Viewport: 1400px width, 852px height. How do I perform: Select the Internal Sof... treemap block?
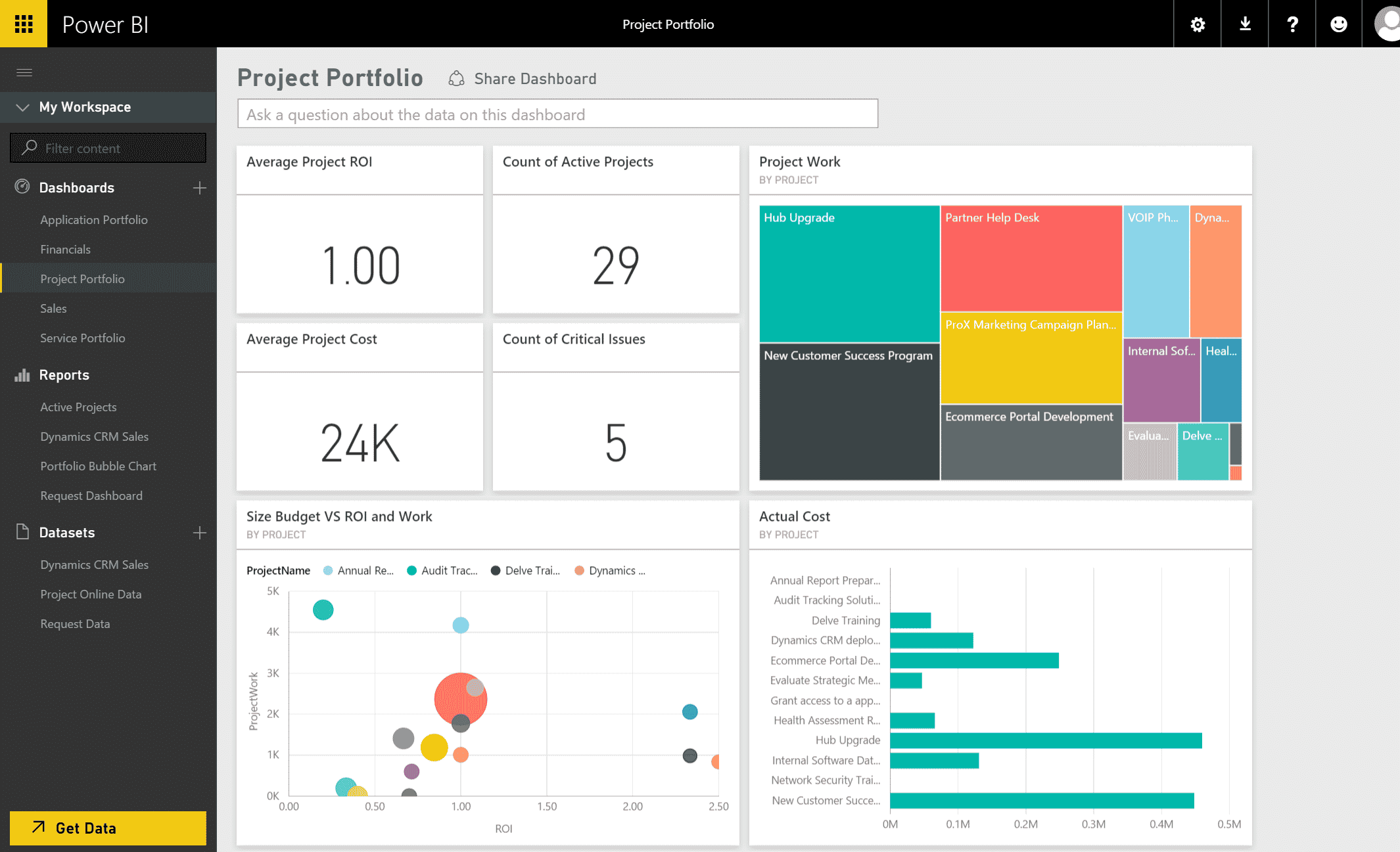(1161, 380)
